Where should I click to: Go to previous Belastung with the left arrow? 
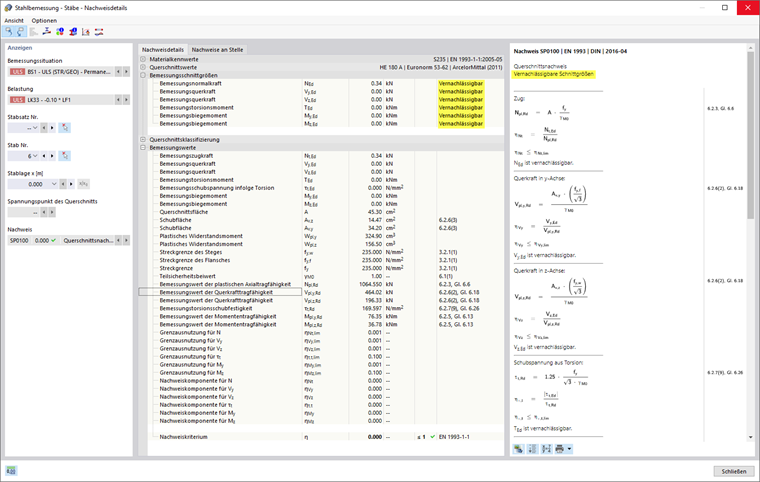click(x=118, y=100)
